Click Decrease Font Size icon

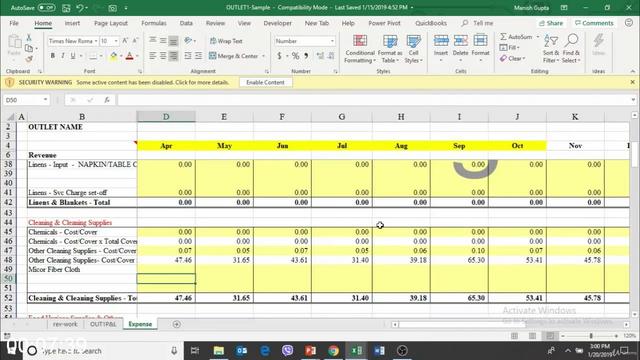[135, 41]
